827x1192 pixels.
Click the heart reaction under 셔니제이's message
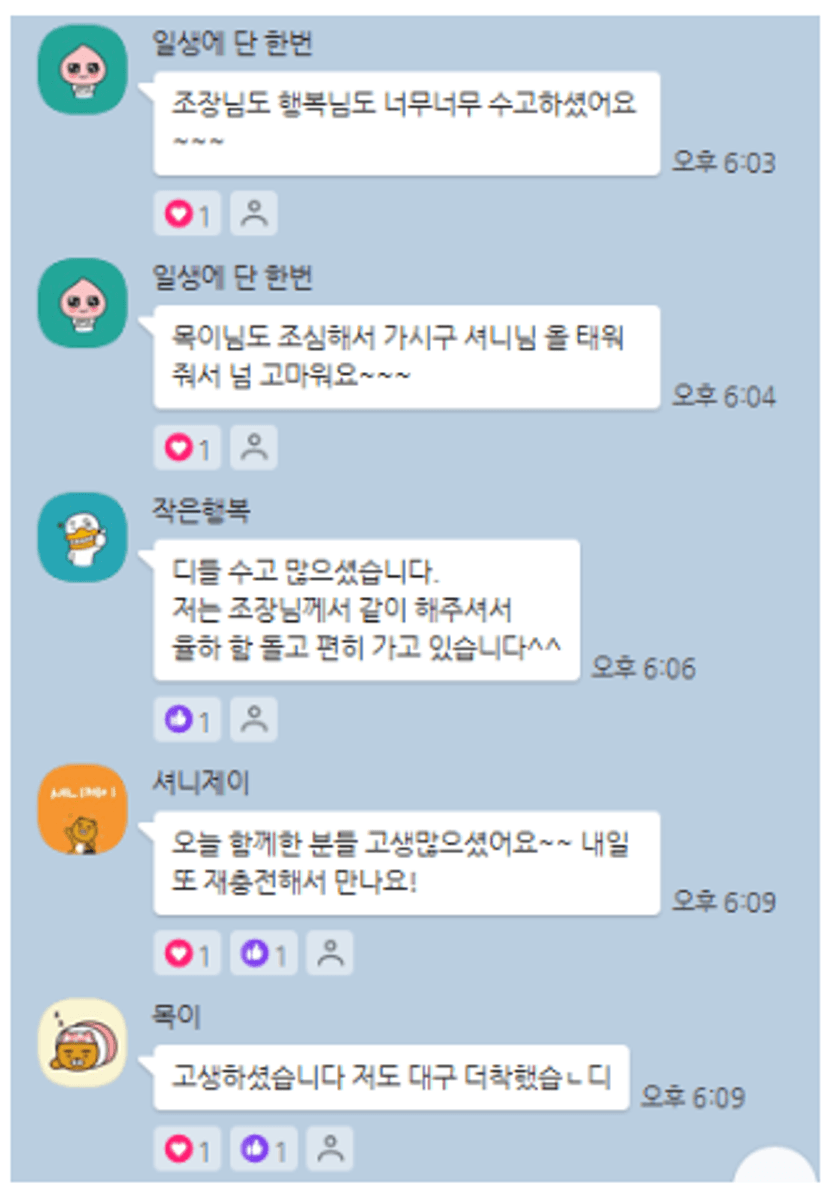point(187,953)
